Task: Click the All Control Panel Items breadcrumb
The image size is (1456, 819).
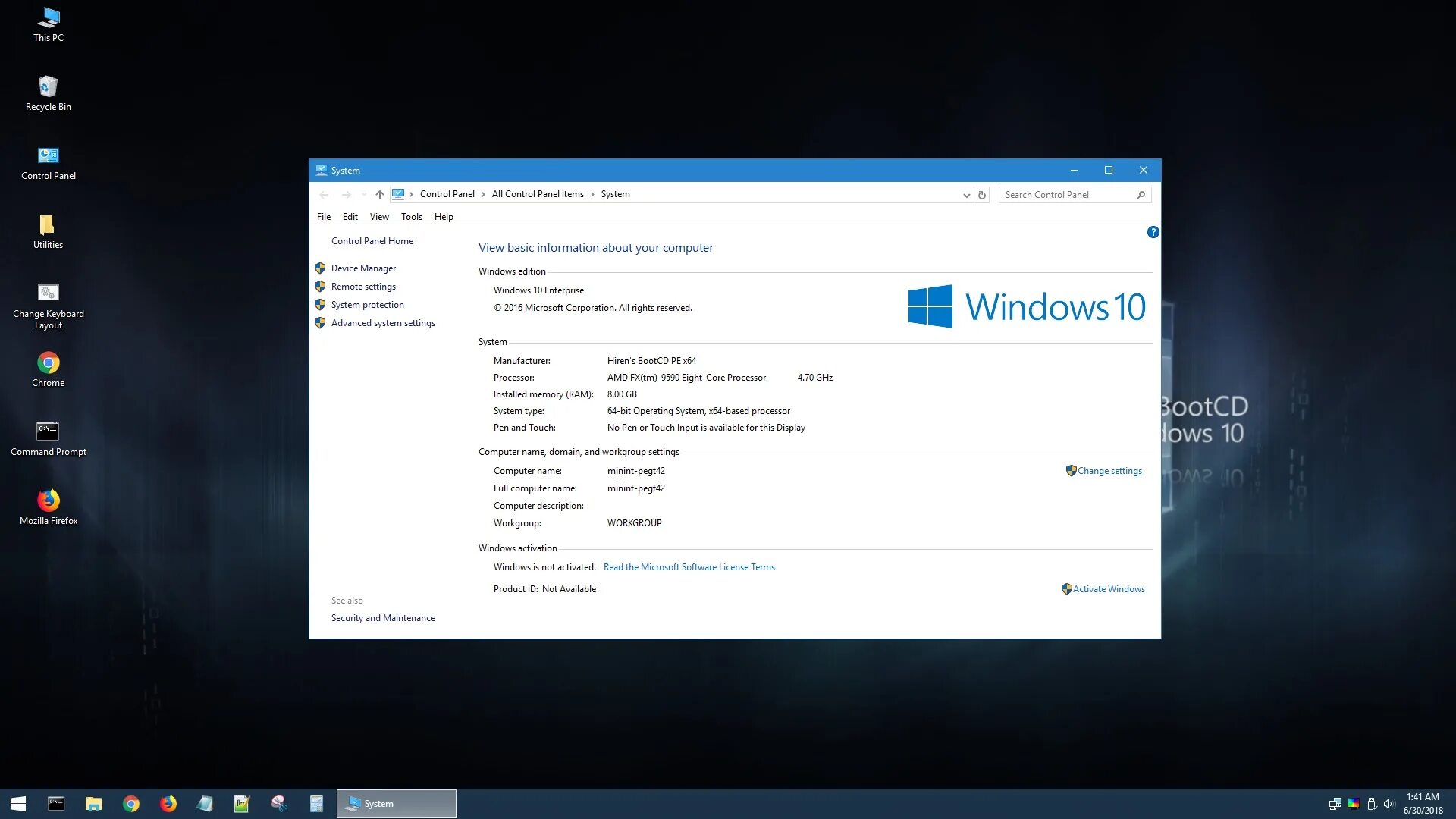Action: point(538,194)
